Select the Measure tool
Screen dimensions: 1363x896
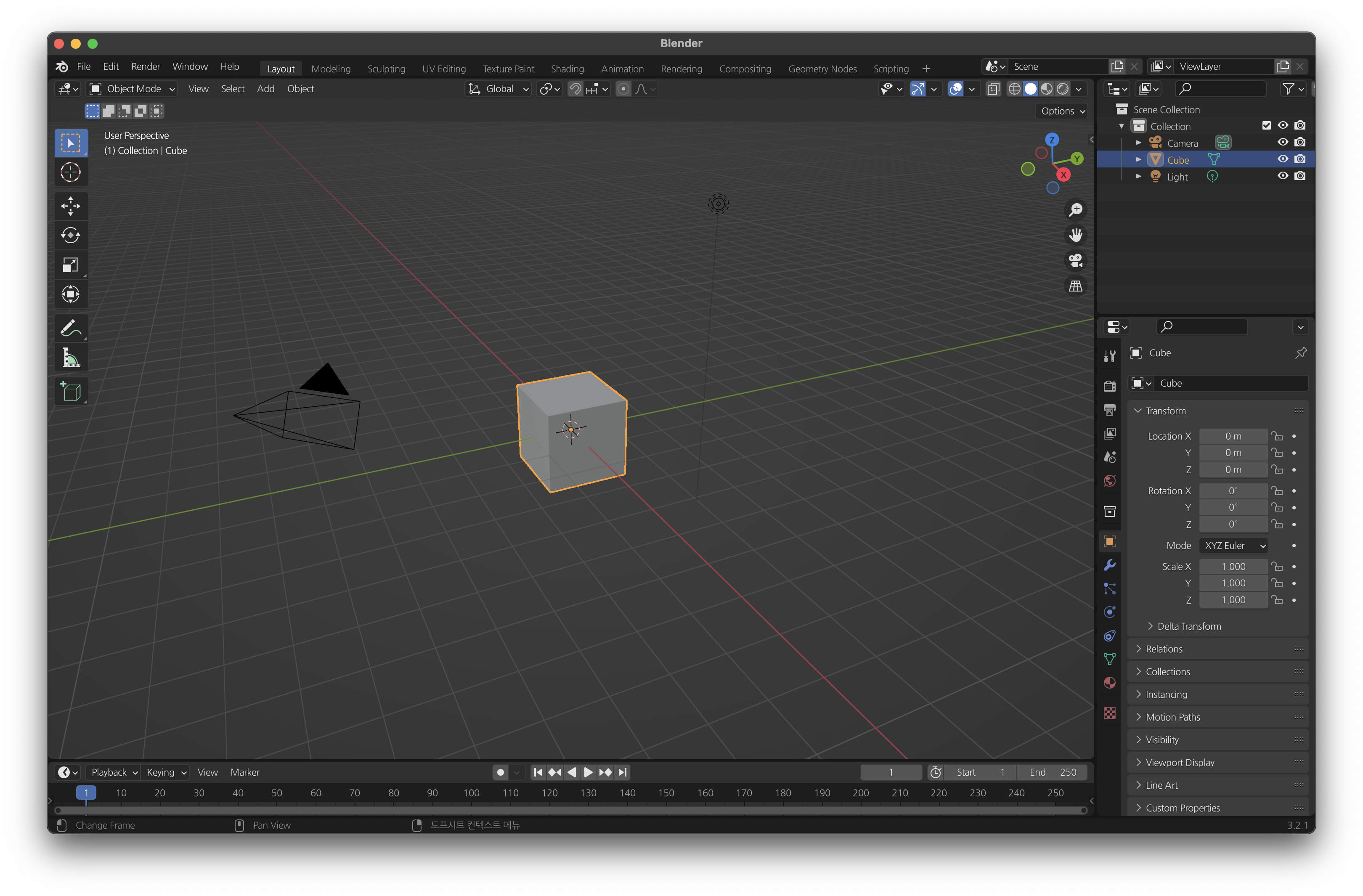(70, 358)
